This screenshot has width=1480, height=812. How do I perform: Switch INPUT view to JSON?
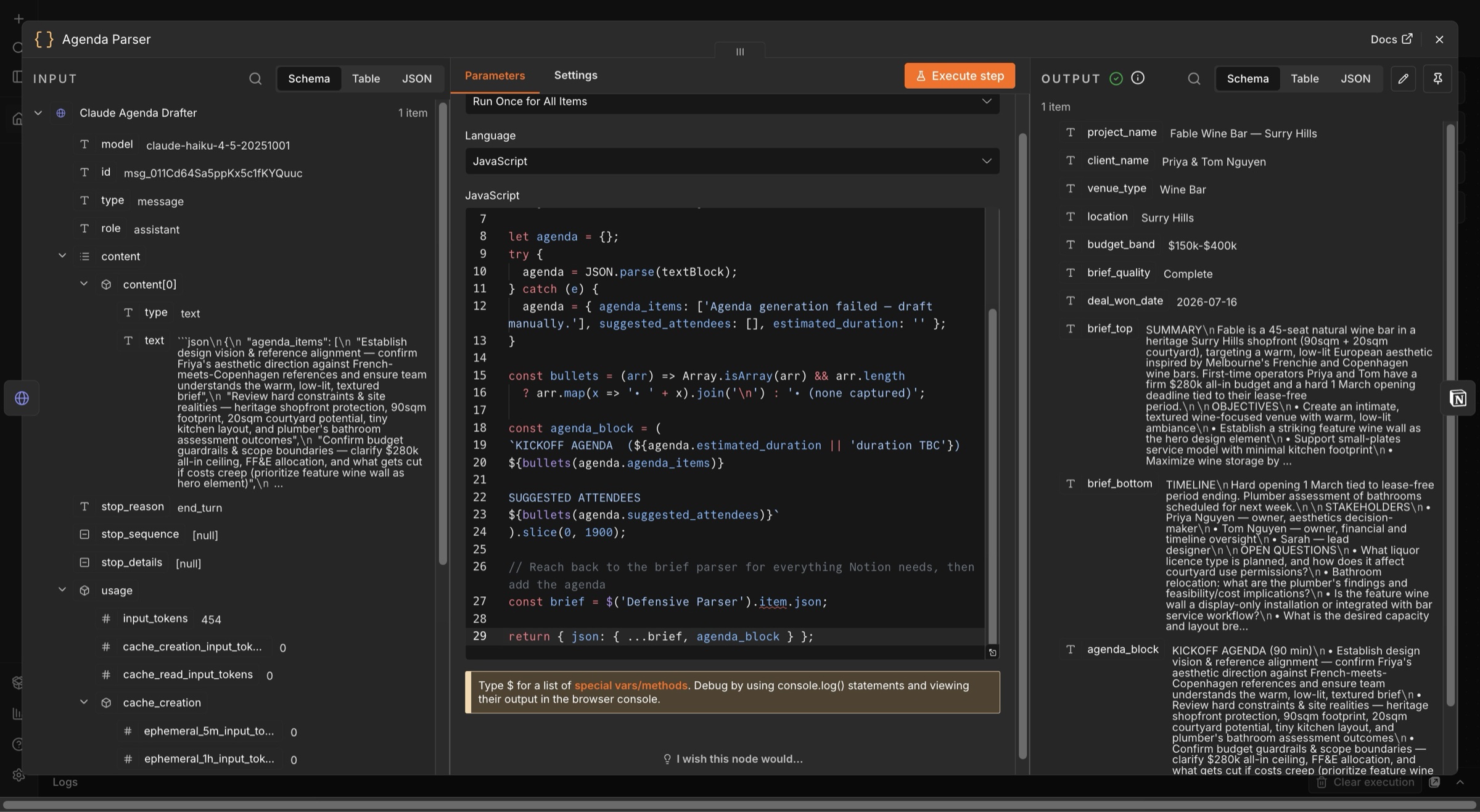point(417,78)
